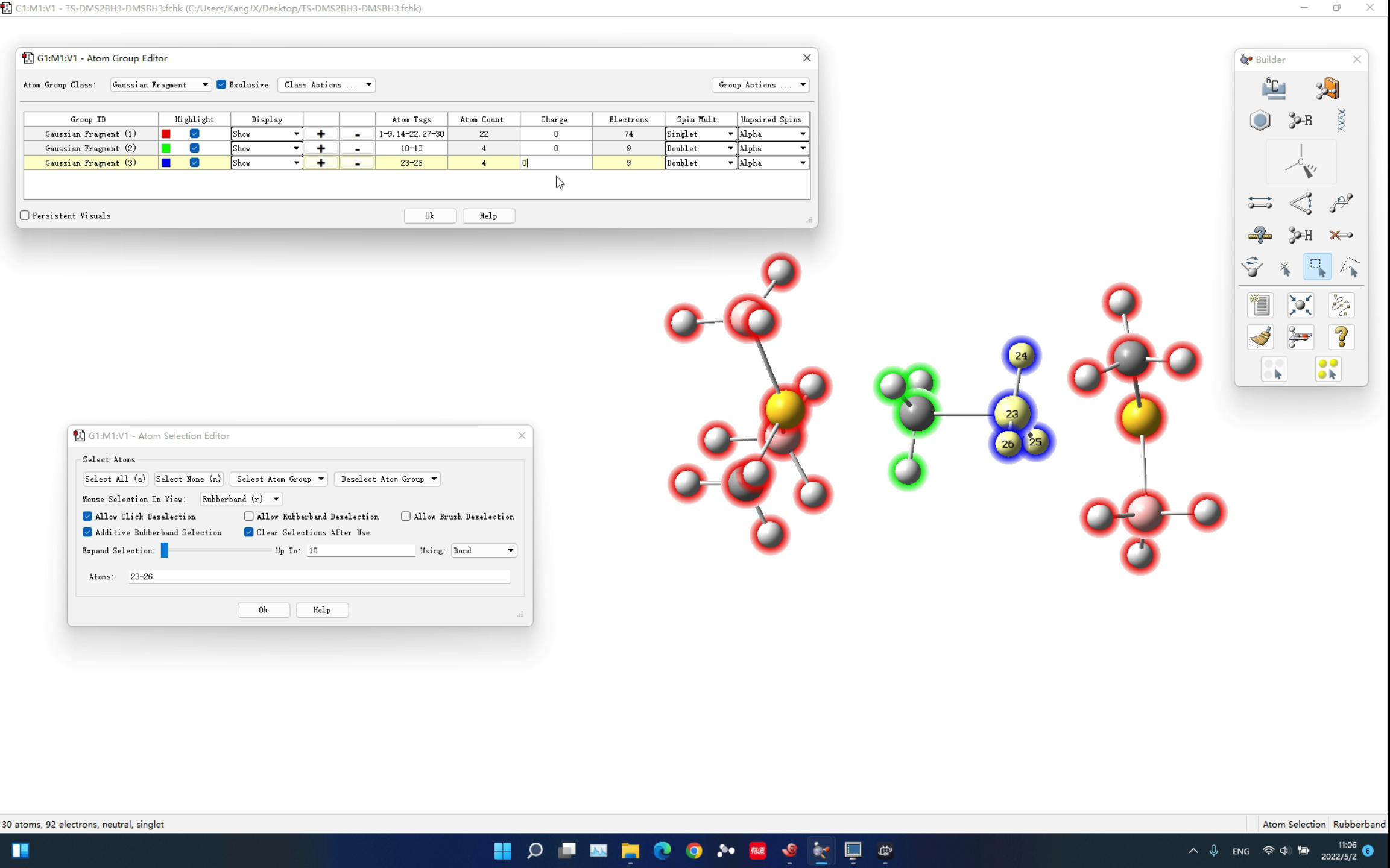This screenshot has height=868, width=1390.
Task: Click Ok button in Atom Selection Editor
Action: (x=263, y=610)
